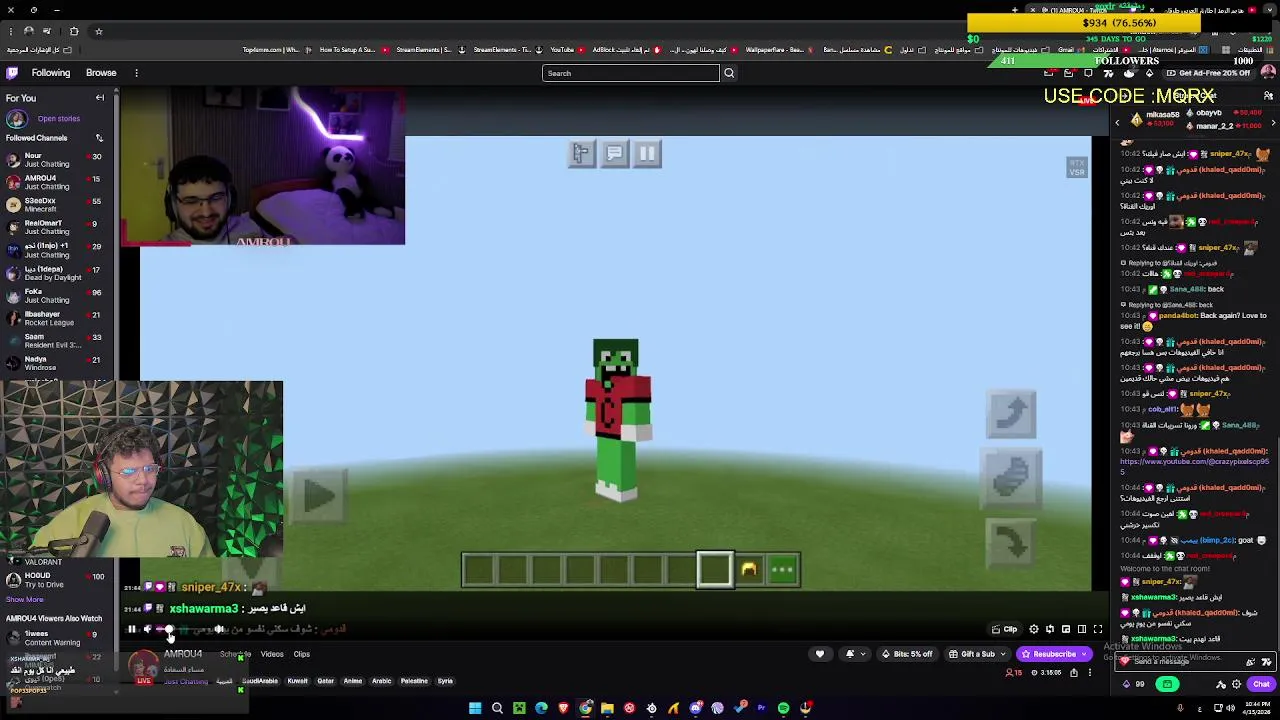Click the Resubscribe button

tap(1054, 654)
